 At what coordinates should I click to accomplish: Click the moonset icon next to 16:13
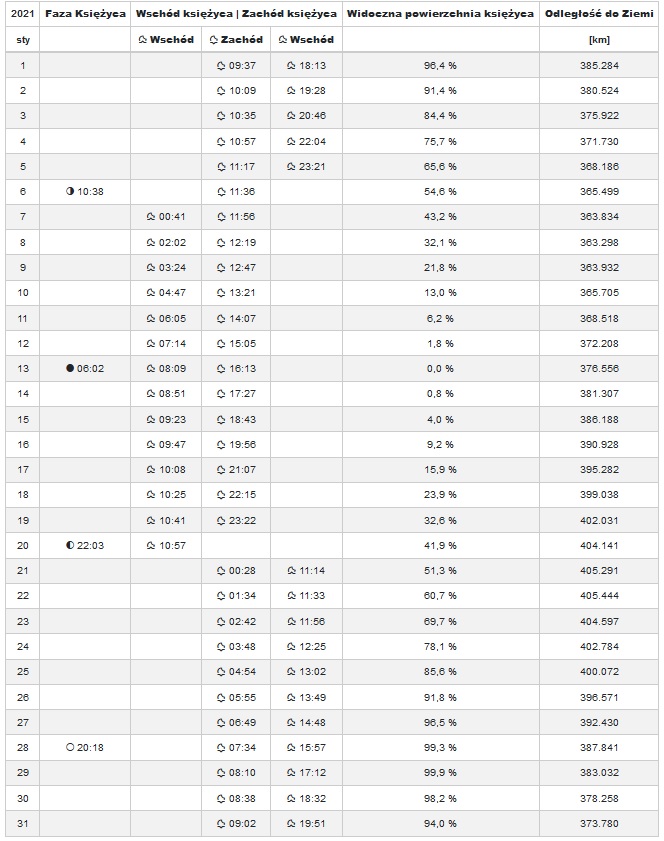(x=221, y=368)
